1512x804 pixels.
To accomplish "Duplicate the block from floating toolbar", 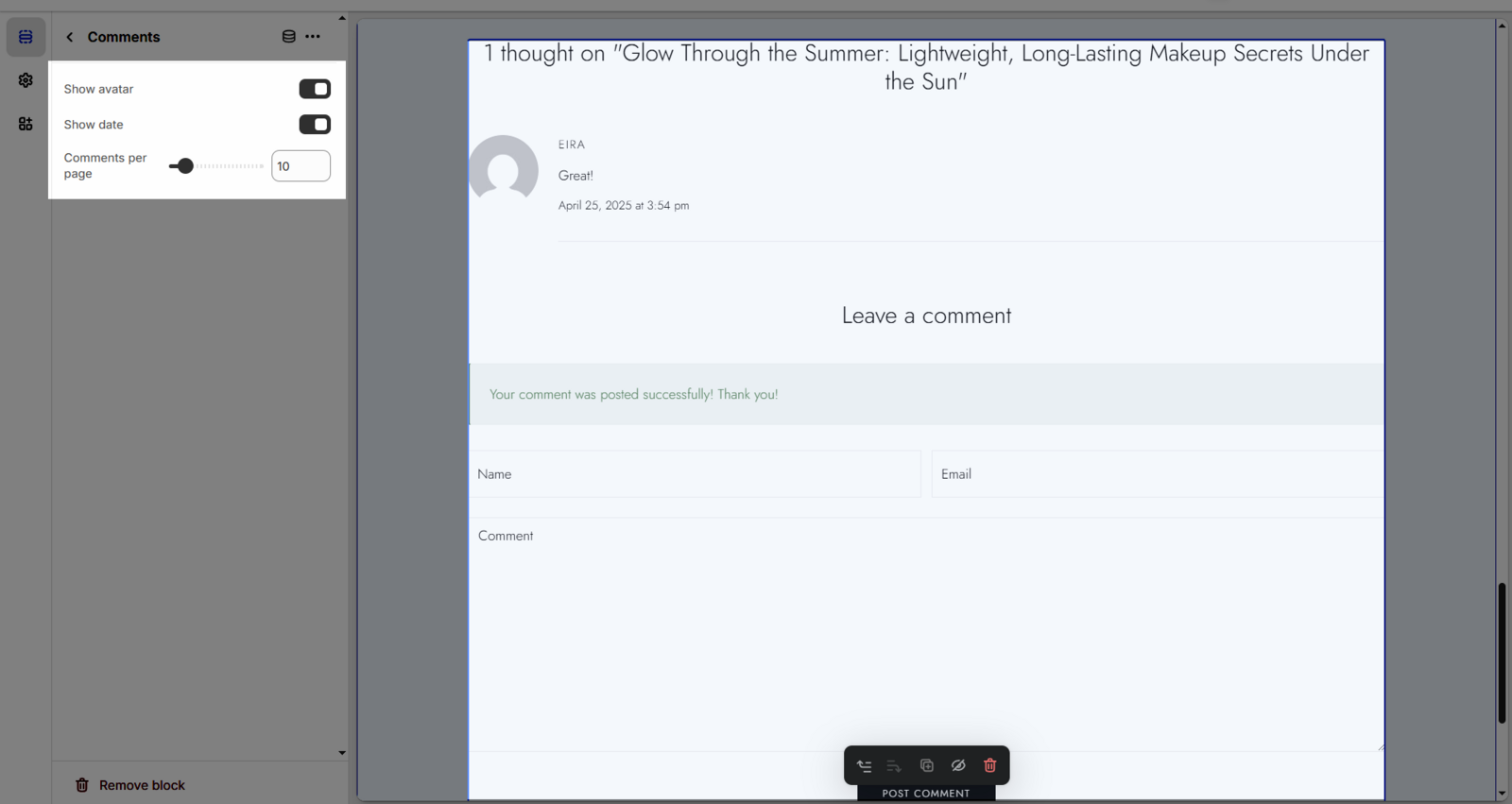I will tap(926, 766).
